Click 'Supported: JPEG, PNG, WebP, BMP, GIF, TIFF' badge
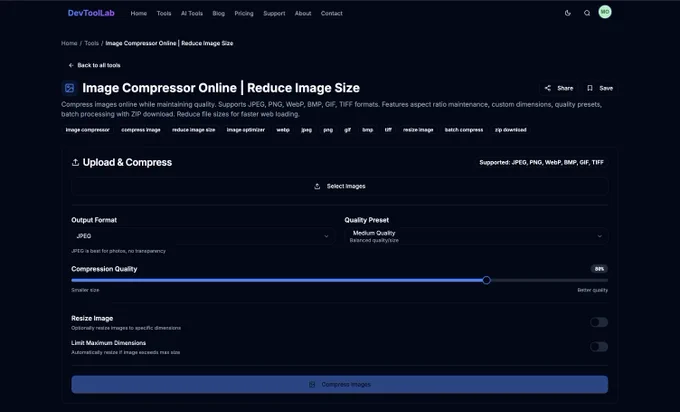 [541, 162]
